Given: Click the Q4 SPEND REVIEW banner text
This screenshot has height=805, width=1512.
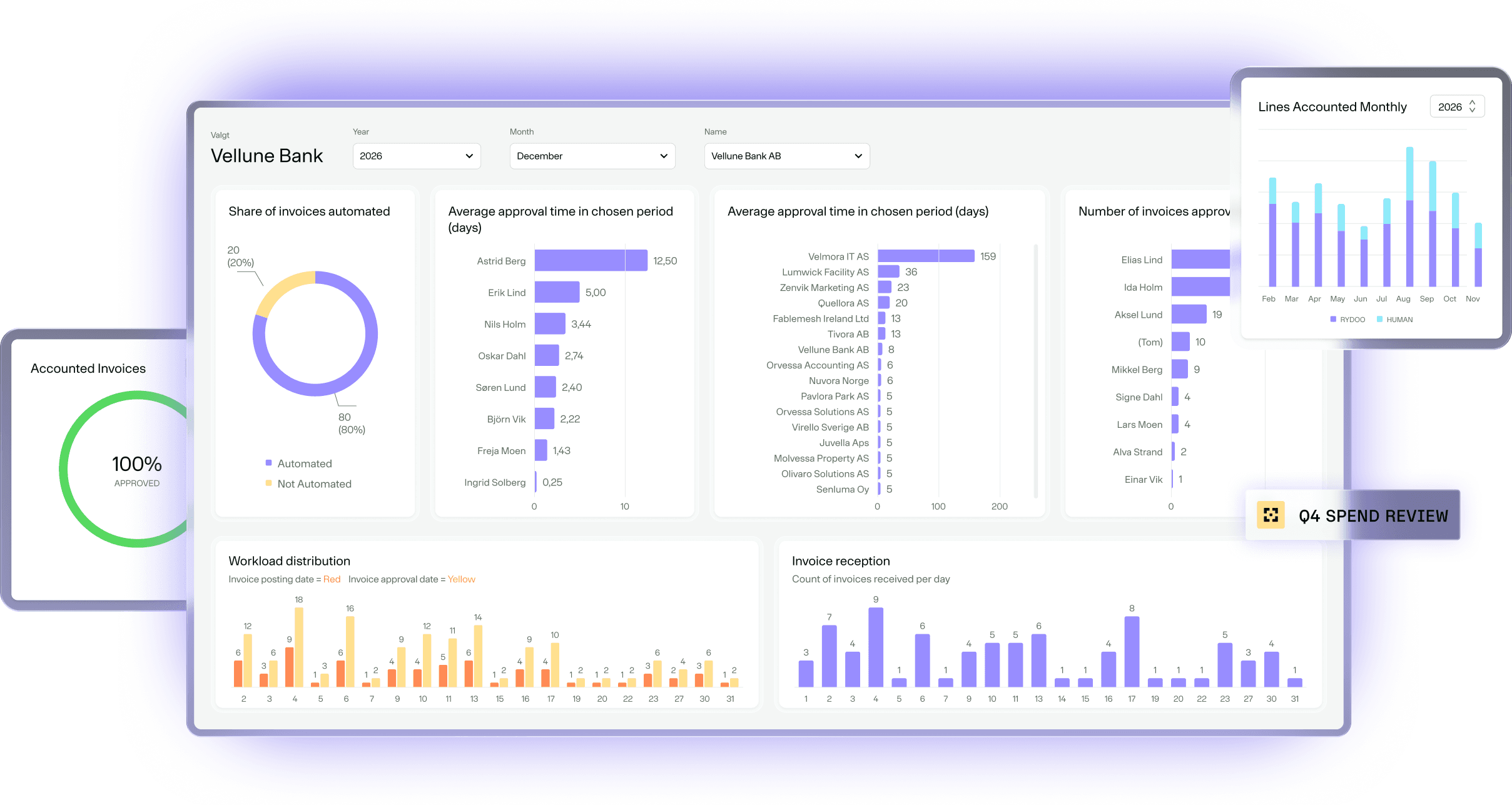Looking at the screenshot, I should [1373, 516].
